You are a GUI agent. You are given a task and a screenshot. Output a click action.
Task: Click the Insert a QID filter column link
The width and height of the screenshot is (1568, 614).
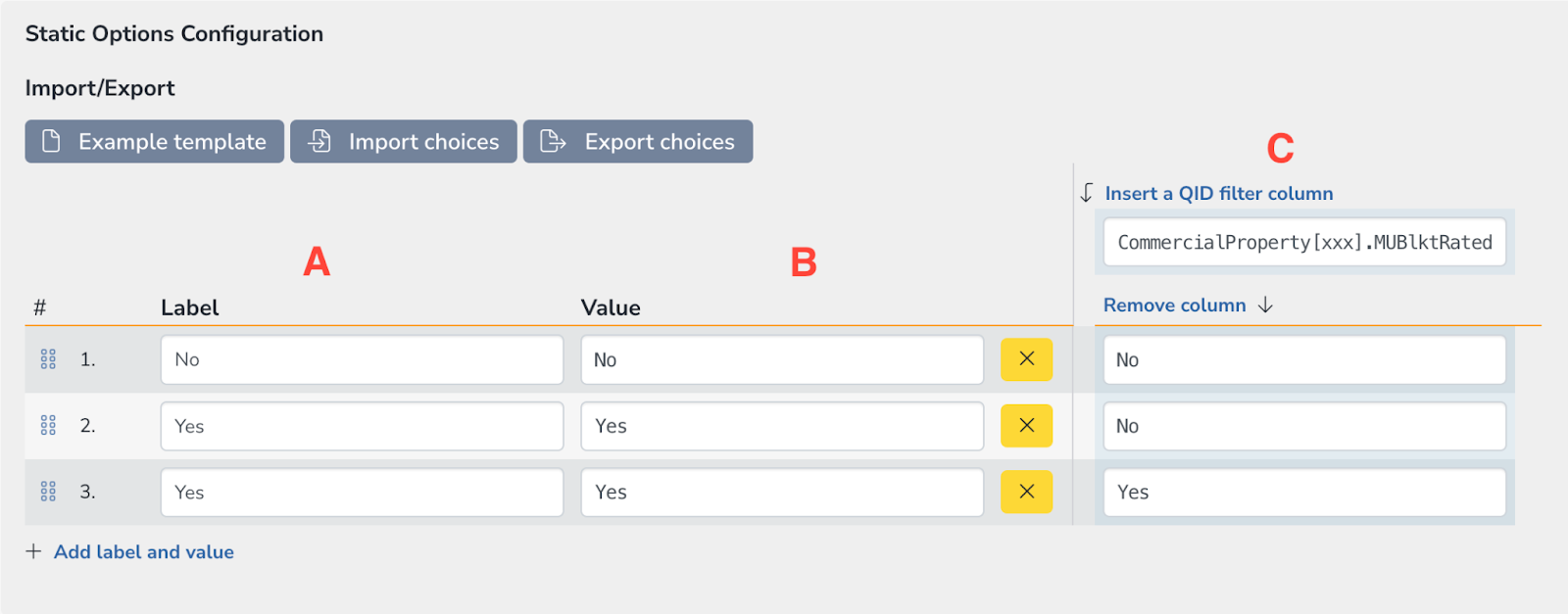(x=1219, y=193)
